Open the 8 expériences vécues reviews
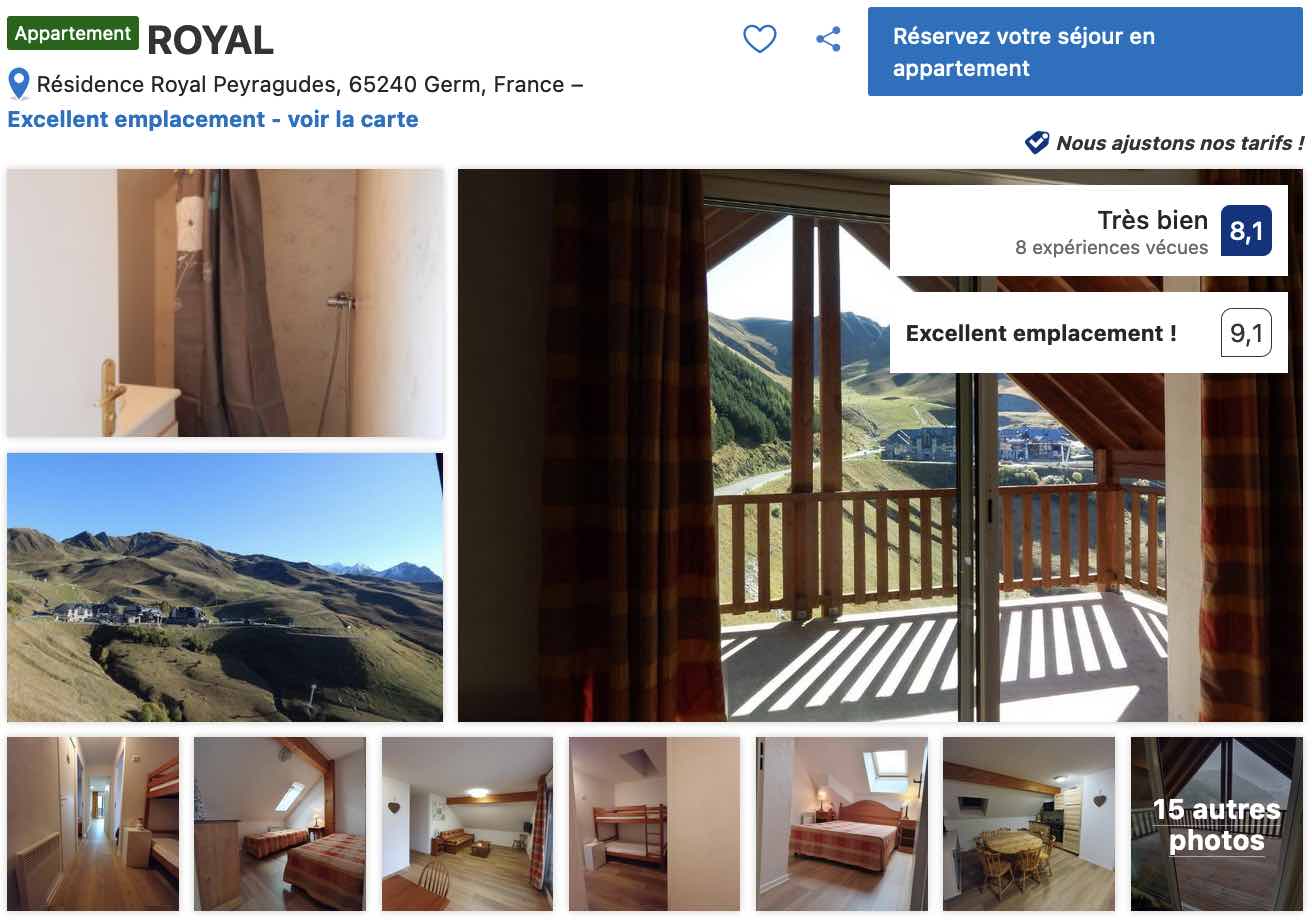 click(1111, 247)
